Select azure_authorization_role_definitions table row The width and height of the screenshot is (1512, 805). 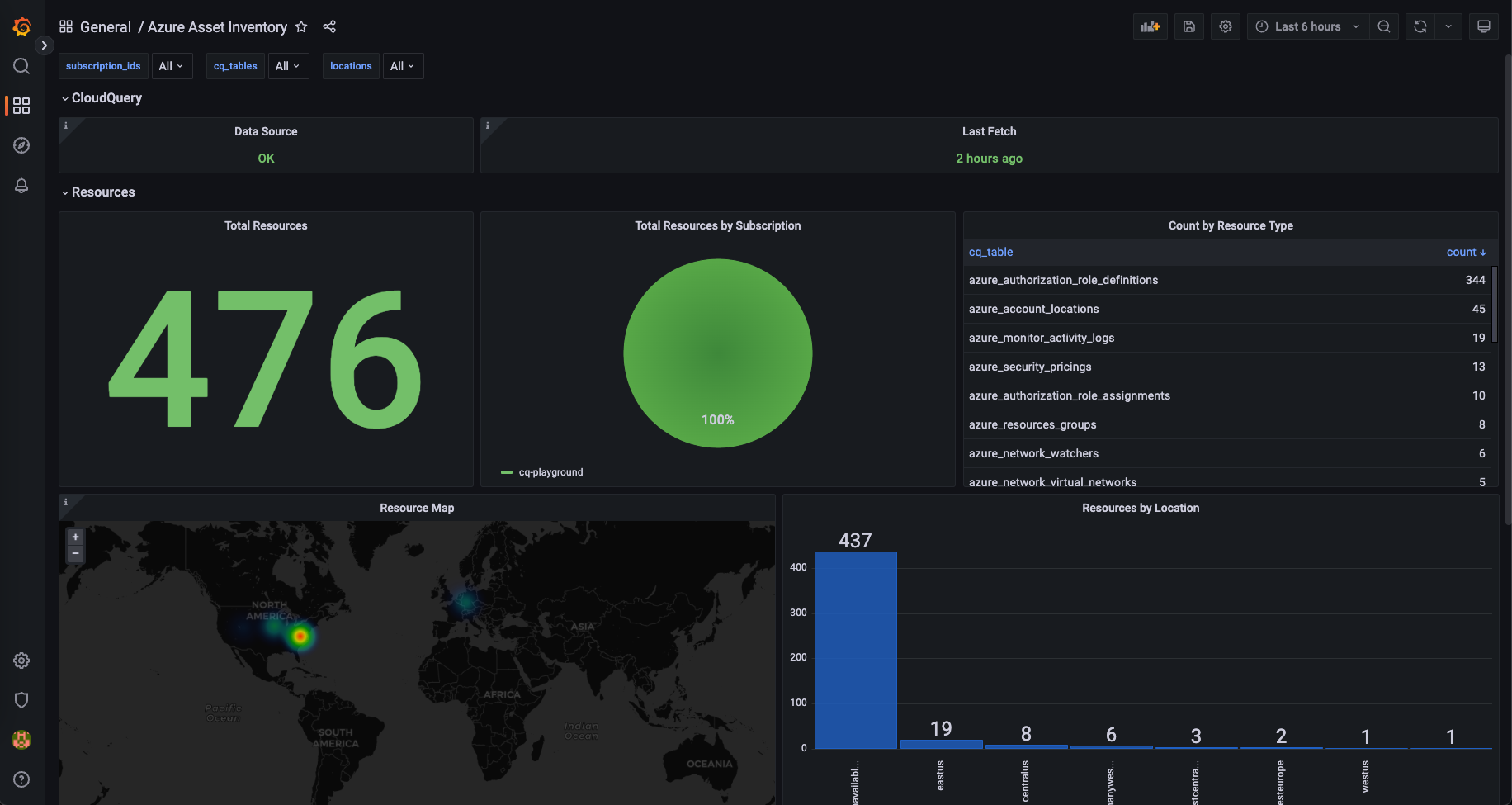1227,280
